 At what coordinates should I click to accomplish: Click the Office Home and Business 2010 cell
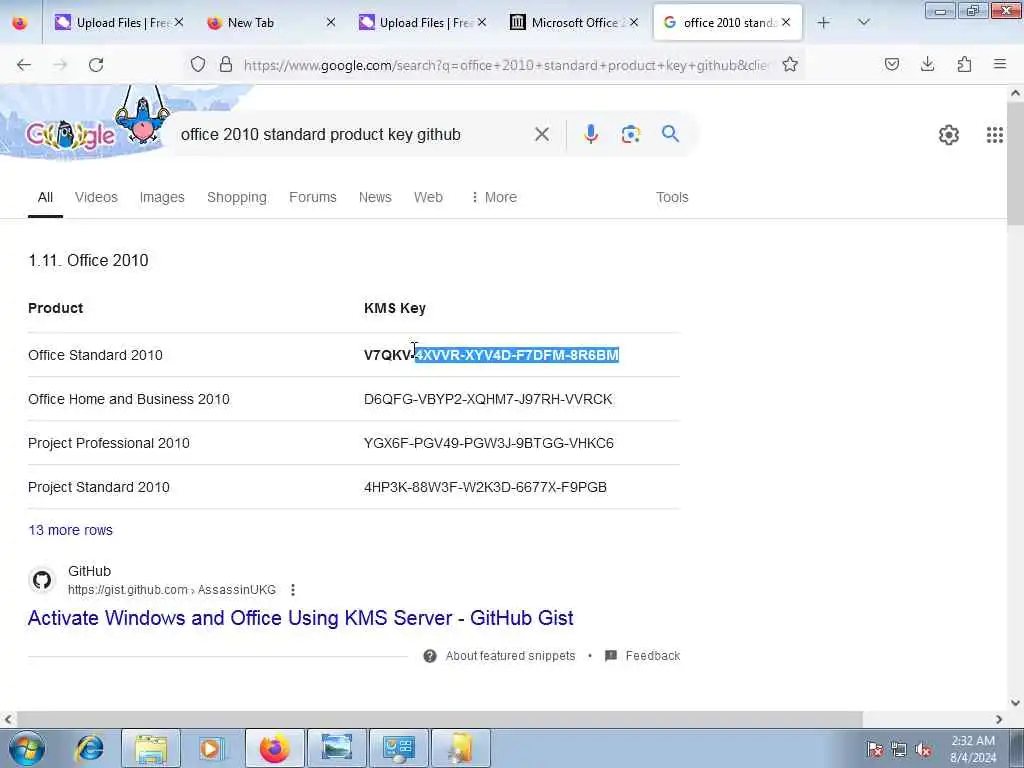129,399
